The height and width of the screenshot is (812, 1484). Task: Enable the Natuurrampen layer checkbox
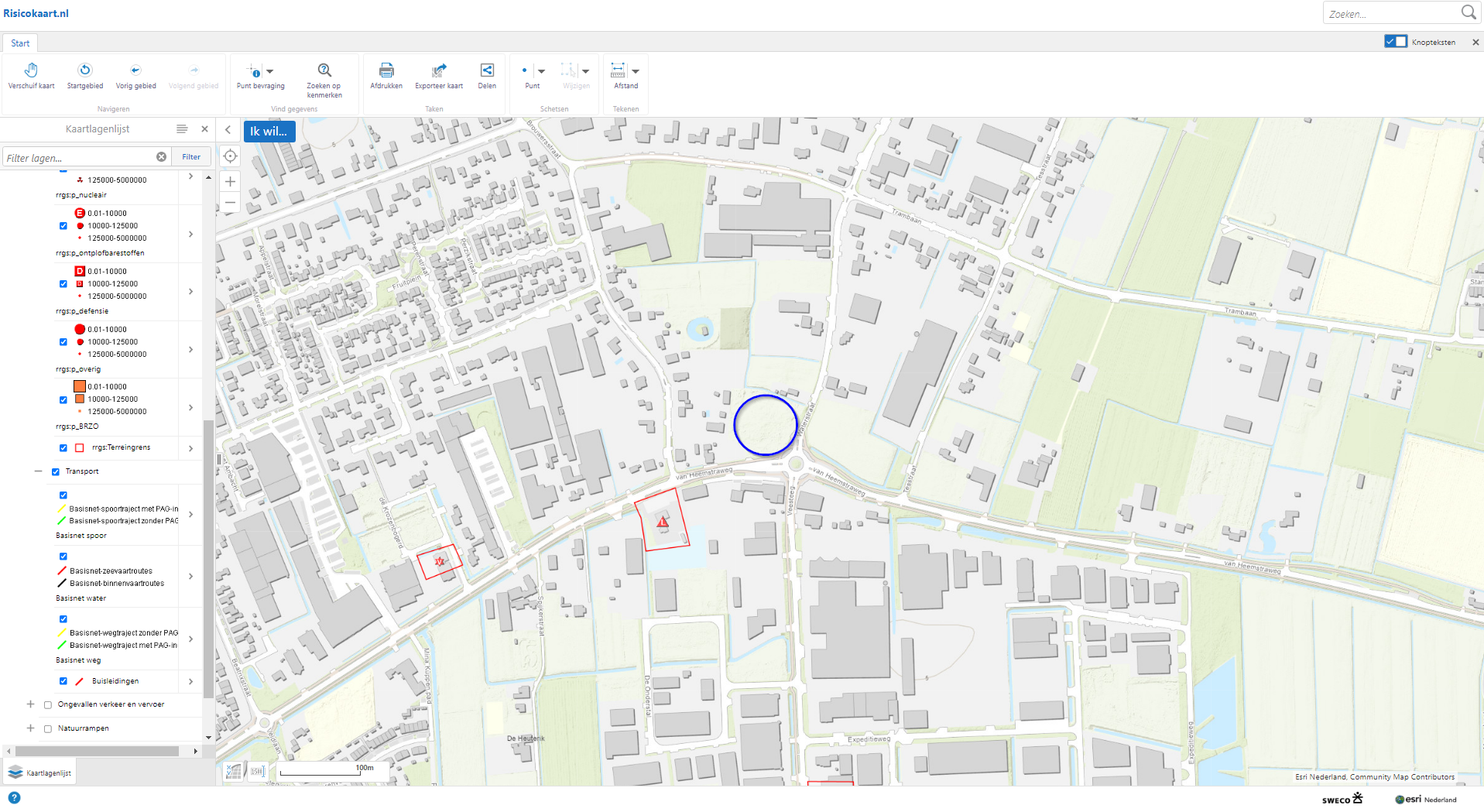48,729
